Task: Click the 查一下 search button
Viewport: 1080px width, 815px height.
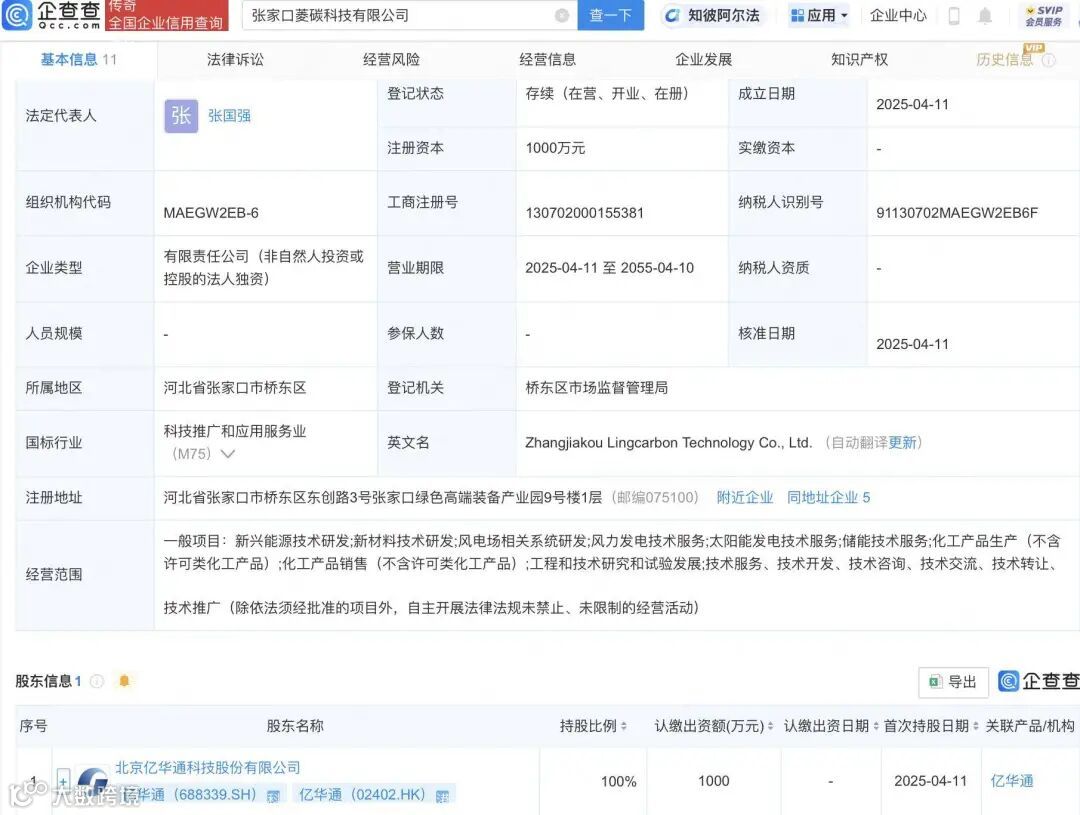Action: point(610,15)
